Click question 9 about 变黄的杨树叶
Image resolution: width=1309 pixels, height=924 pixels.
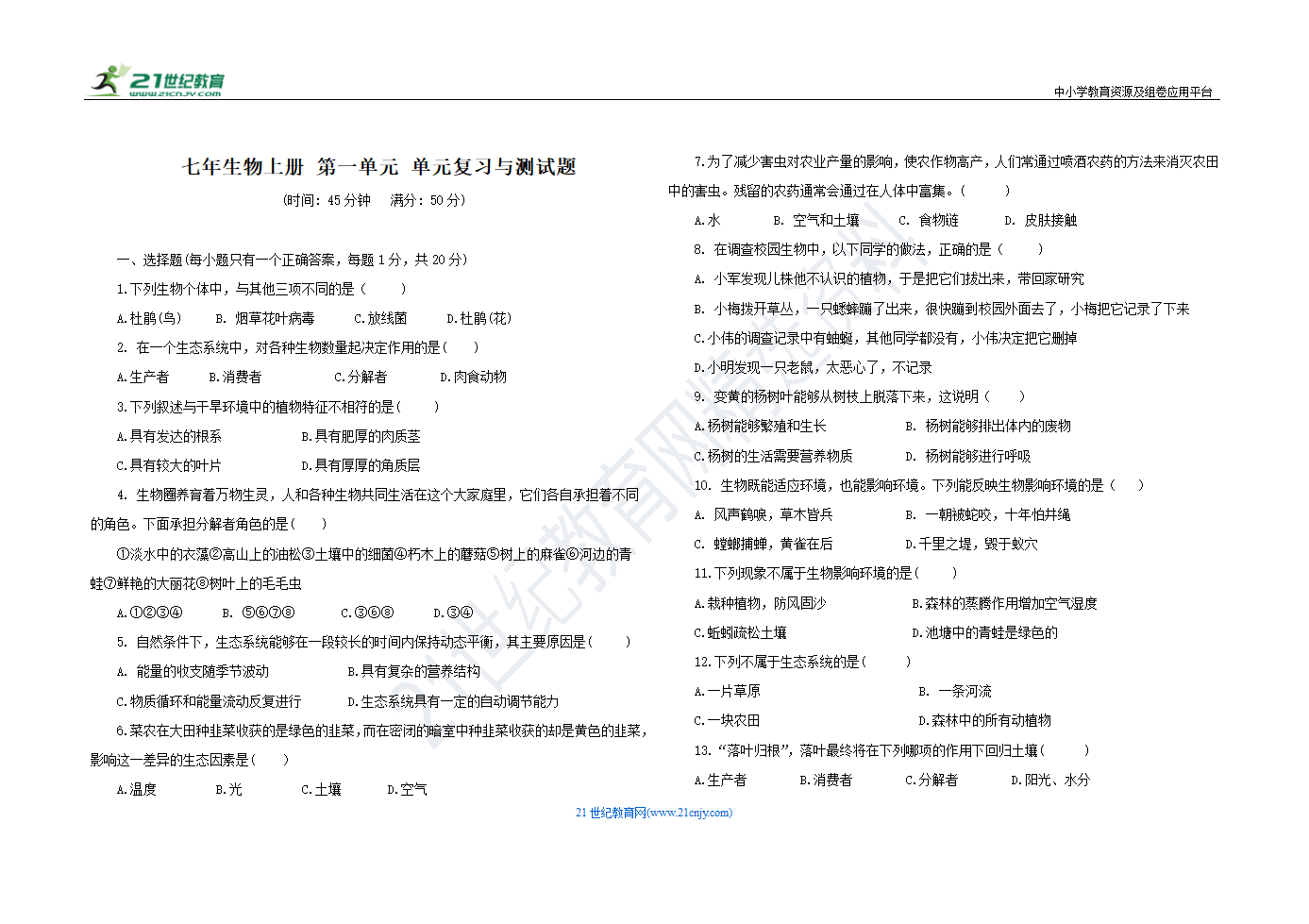pos(859,396)
